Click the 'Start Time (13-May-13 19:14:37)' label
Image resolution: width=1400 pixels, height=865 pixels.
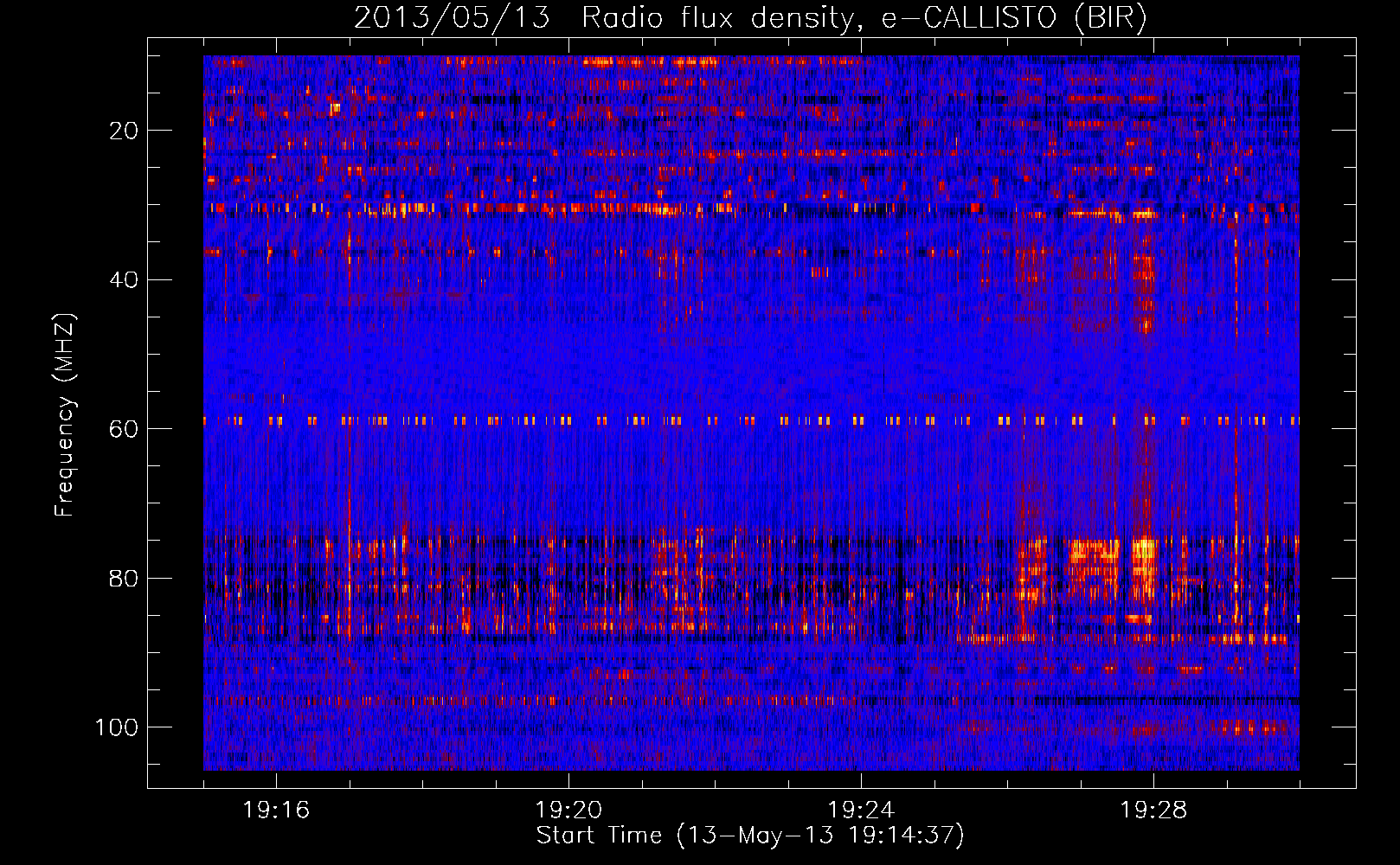tap(750, 836)
